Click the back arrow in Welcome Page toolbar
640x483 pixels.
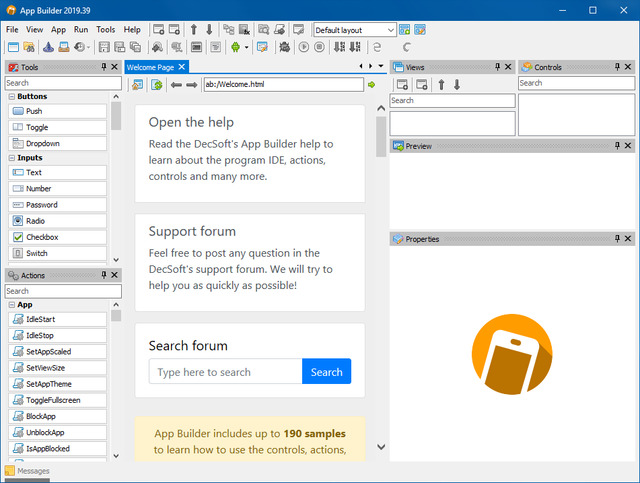click(176, 85)
